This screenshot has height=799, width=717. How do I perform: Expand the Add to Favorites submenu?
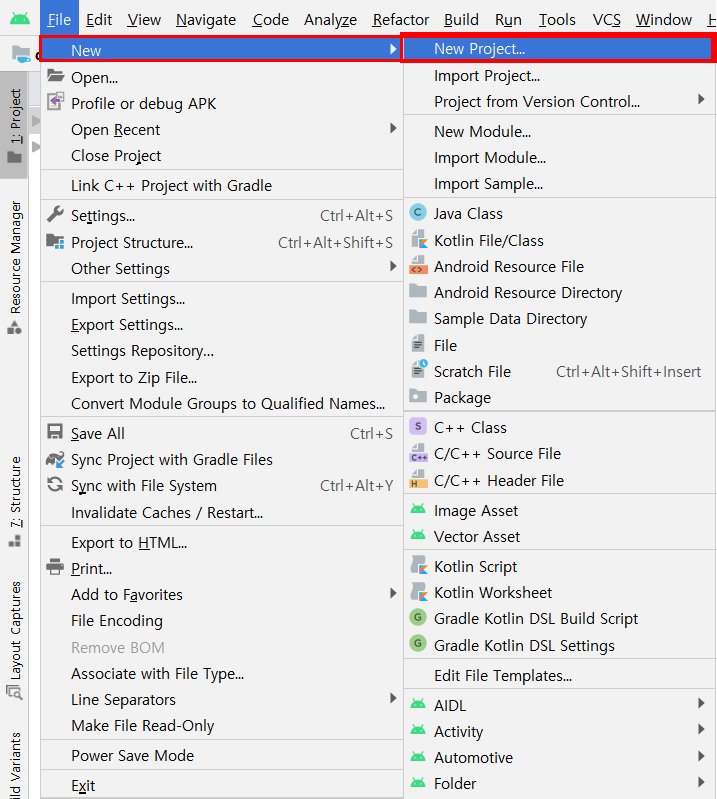click(x=393, y=593)
